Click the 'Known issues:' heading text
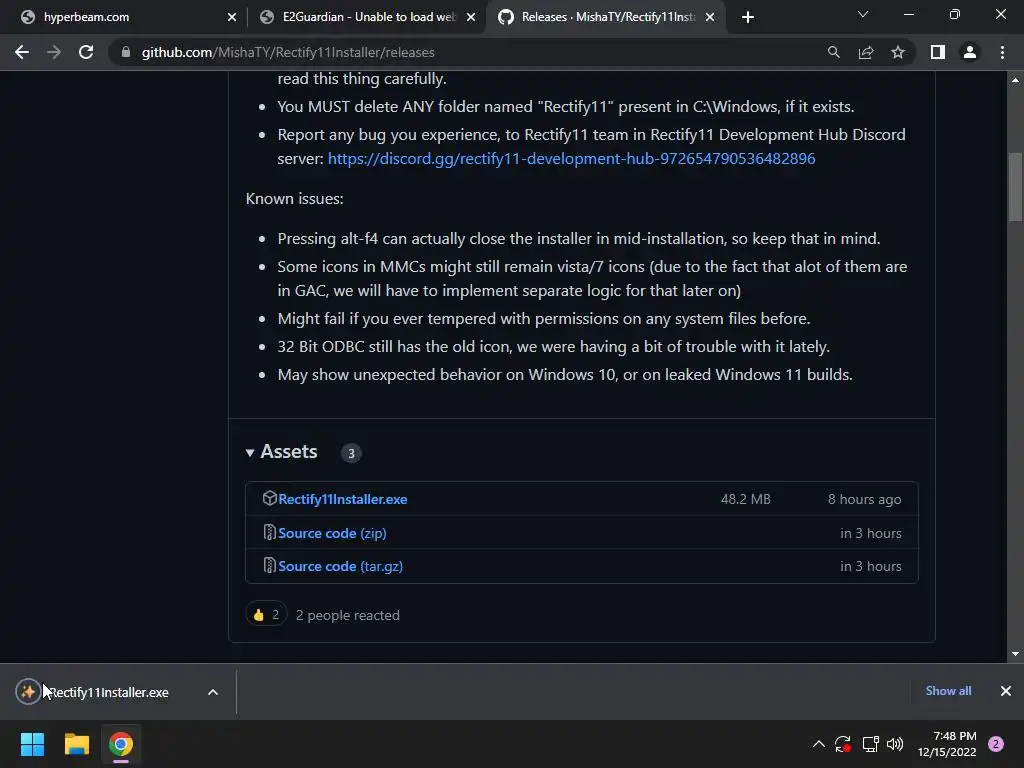The width and height of the screenshot is (1024, 768). (x=295, y=199)
